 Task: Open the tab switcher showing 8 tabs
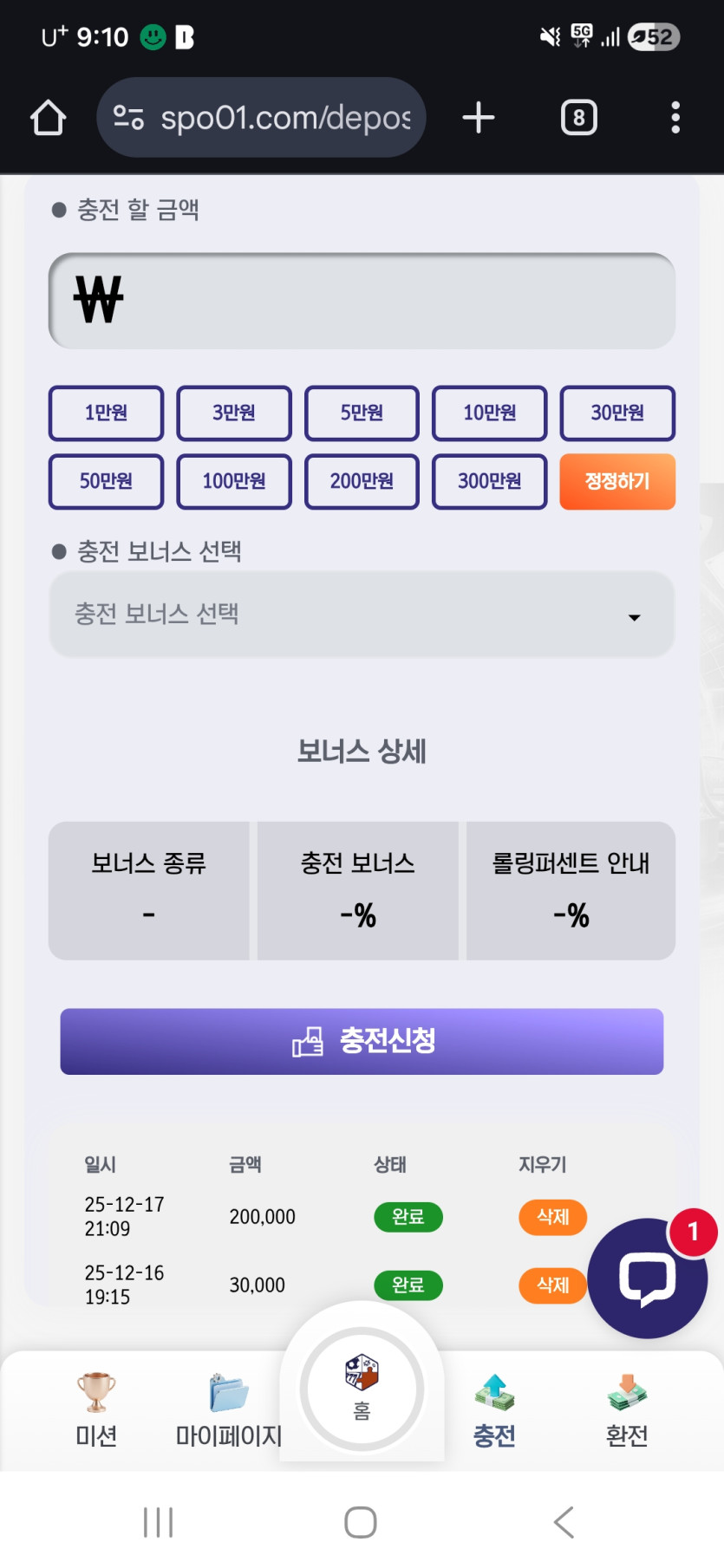[579, 118]
